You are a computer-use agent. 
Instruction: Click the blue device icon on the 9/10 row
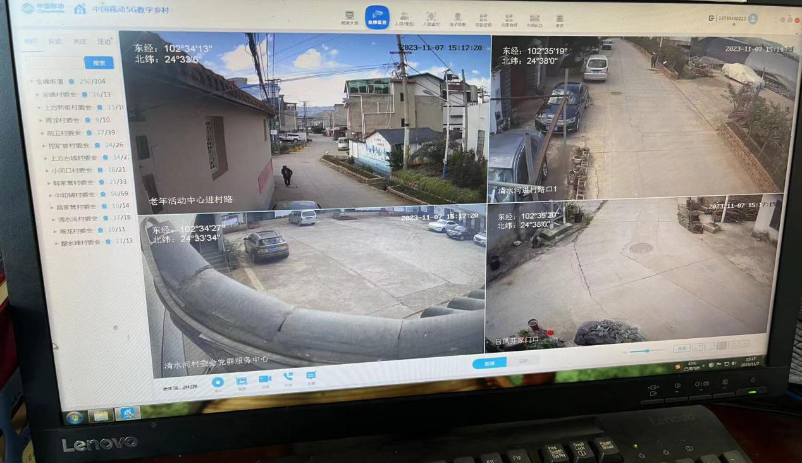[x=87, y=120]
